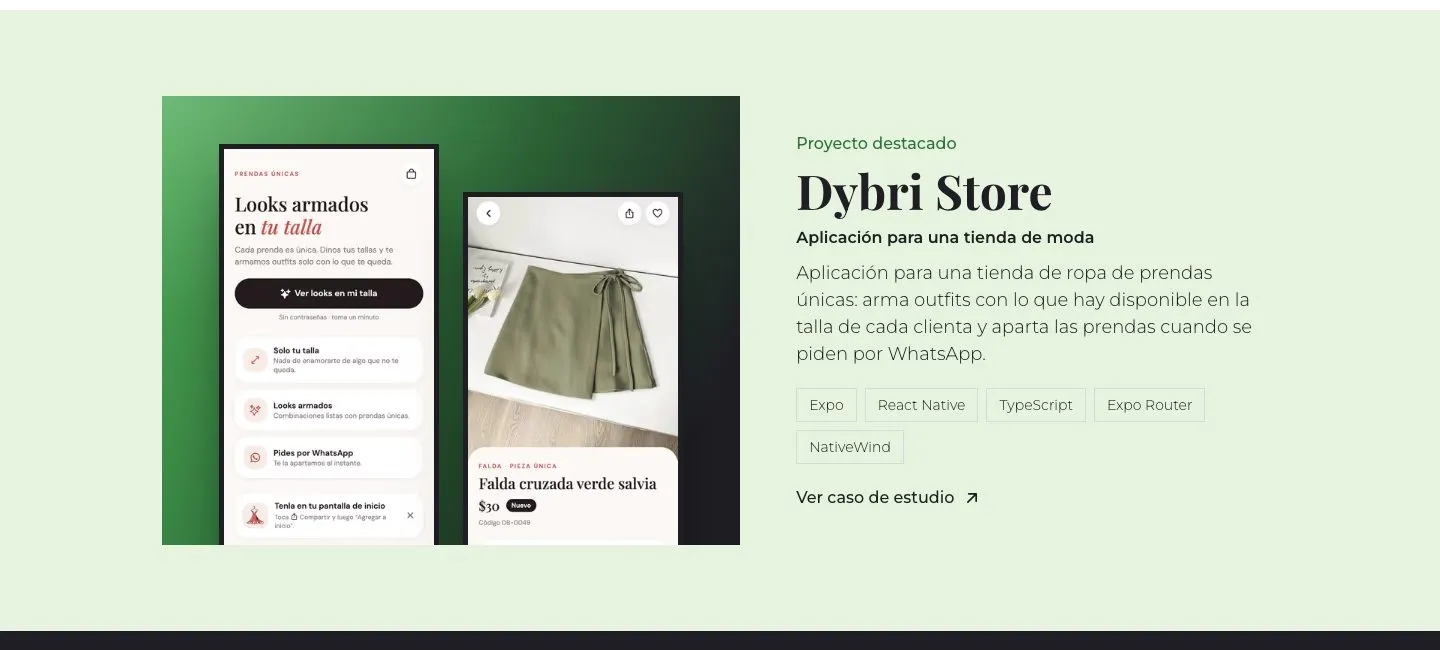Click the TypeScript tag

point(1036,405)
